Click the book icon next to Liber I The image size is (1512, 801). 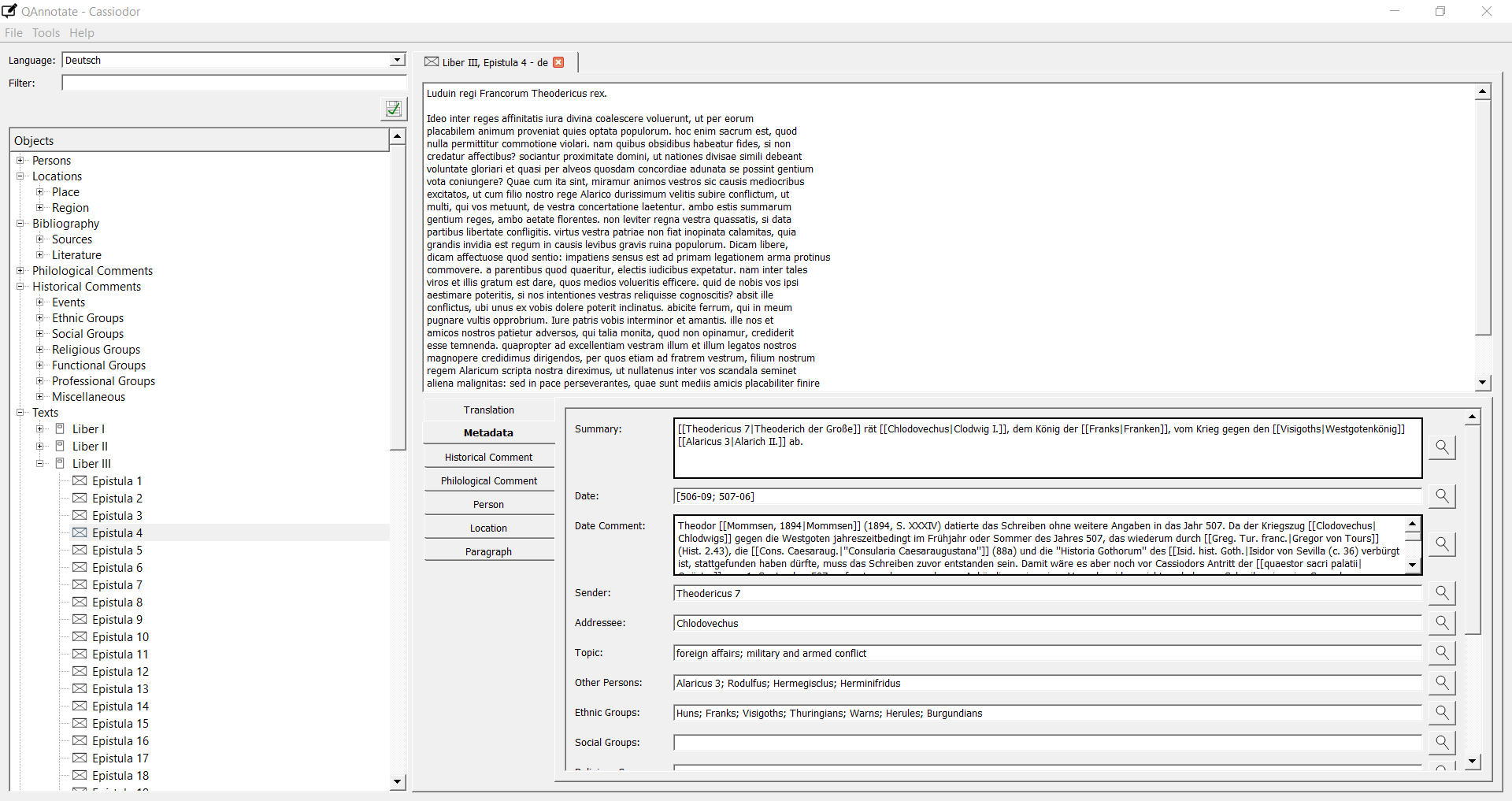point(60,428)
